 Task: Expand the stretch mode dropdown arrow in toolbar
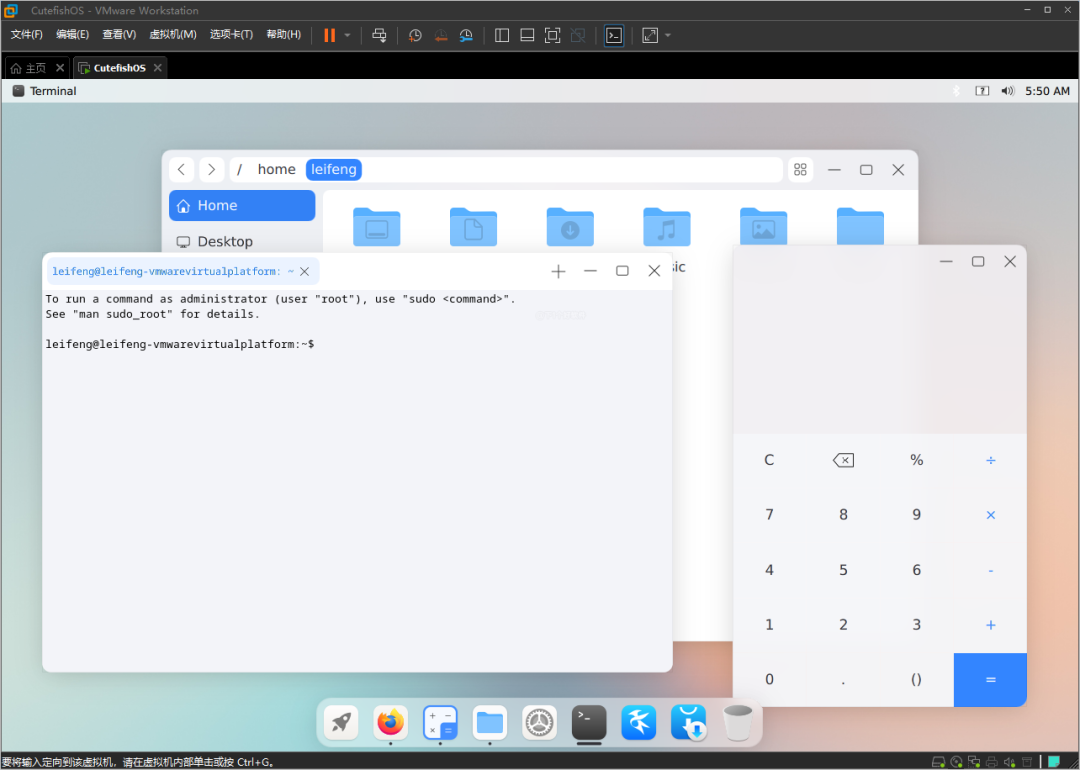(x=667, y=35)
